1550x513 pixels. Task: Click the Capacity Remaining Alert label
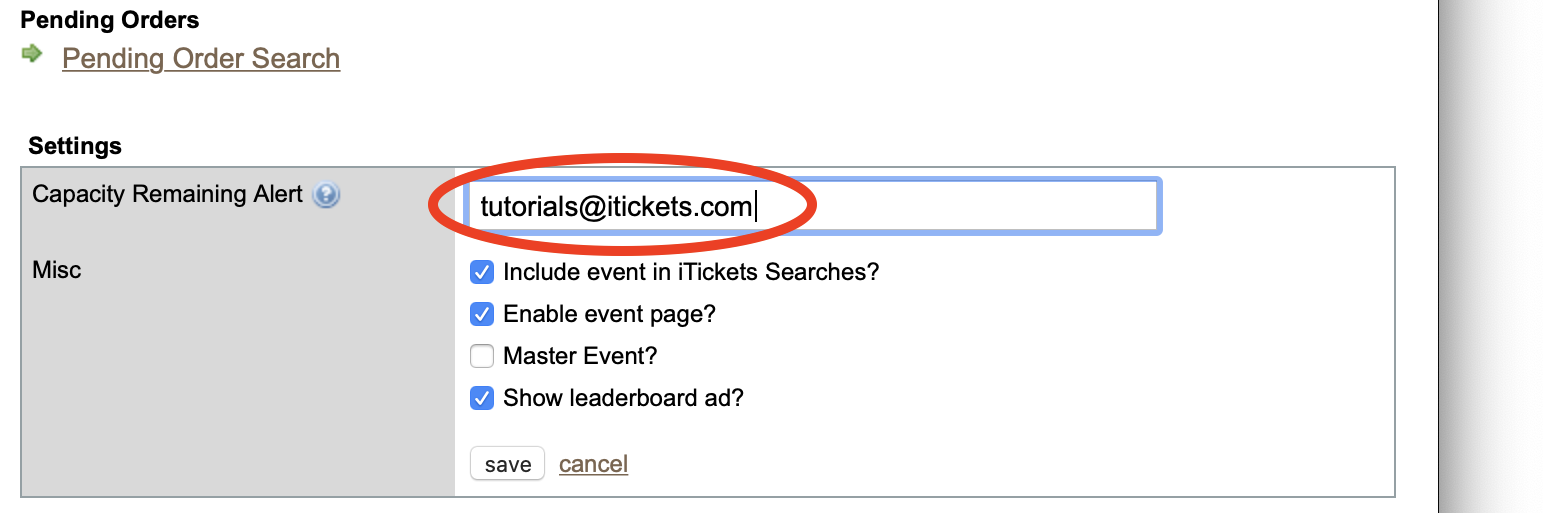click(x=167, y=194)
